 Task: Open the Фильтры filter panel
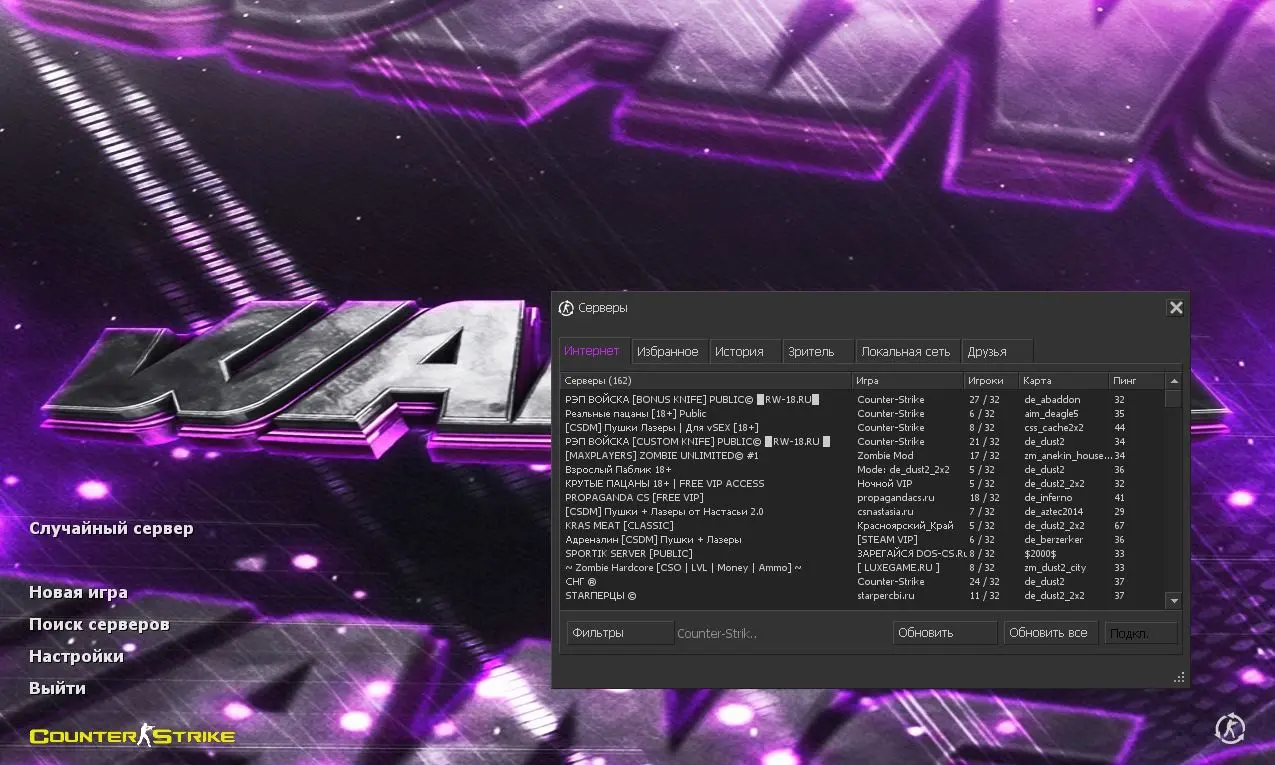tap(620, 633)
